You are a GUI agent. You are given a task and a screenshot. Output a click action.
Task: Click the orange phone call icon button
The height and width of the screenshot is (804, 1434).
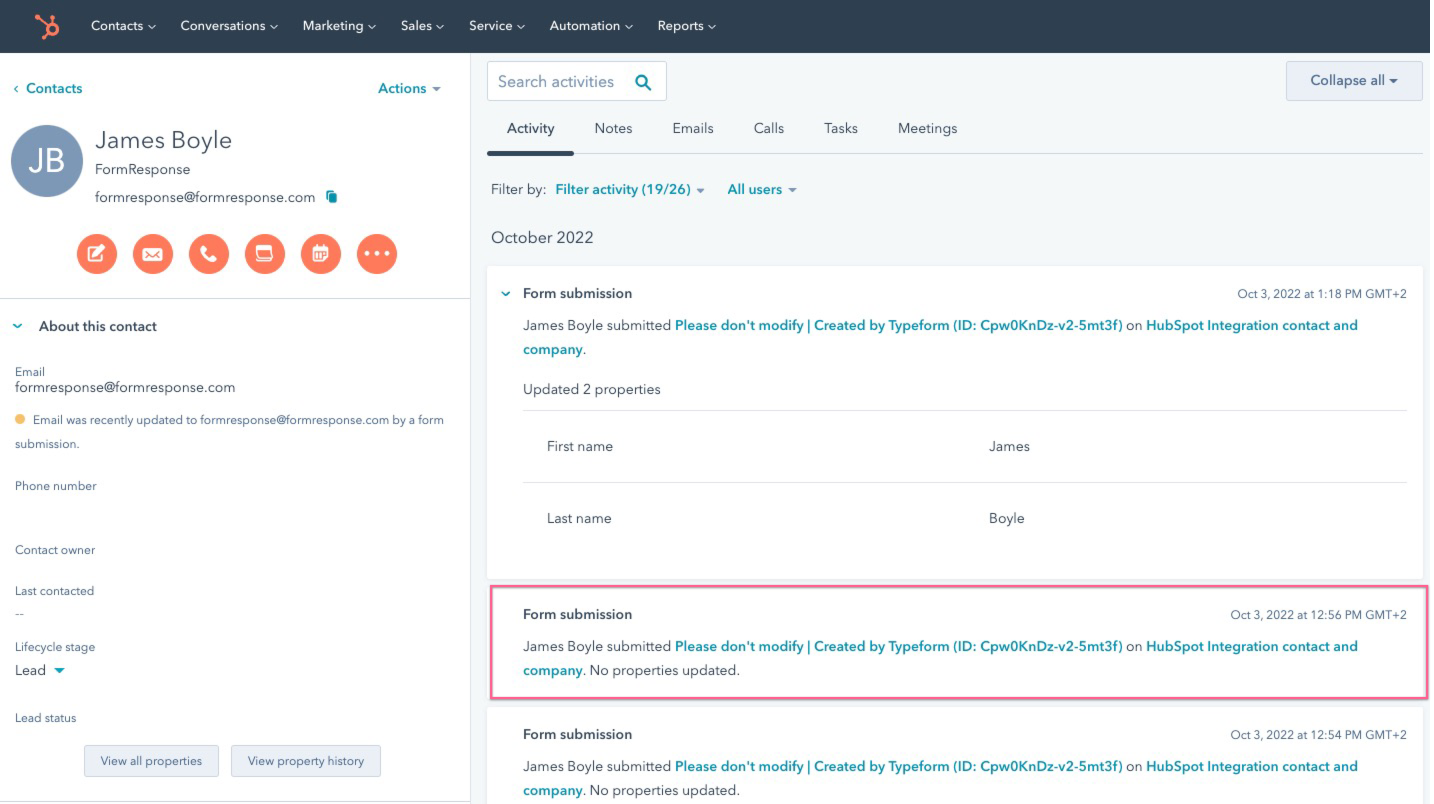(209, 254)
